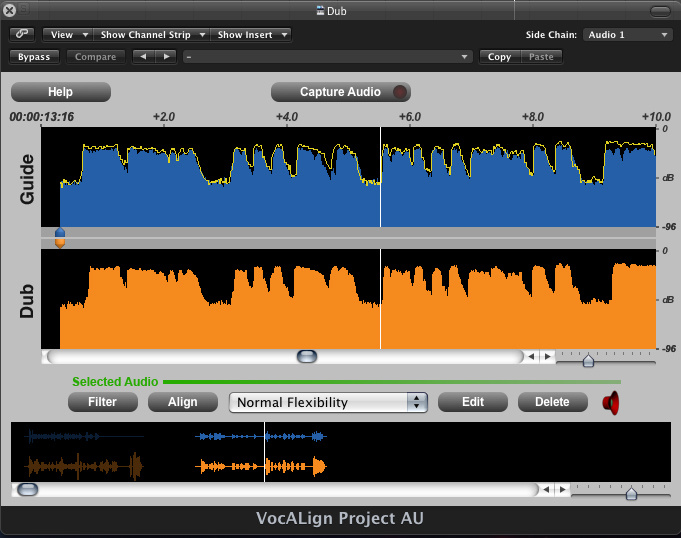Toggle Capture Audio recording
Viewport: 681px width, 538px height.
click(341, 92)
